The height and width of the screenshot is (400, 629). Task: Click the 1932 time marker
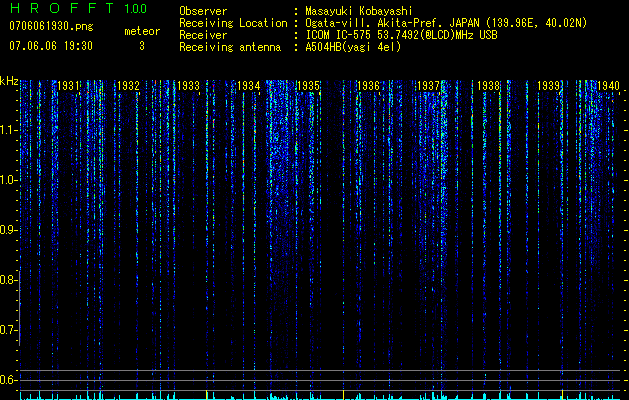(x=128, y=86)
